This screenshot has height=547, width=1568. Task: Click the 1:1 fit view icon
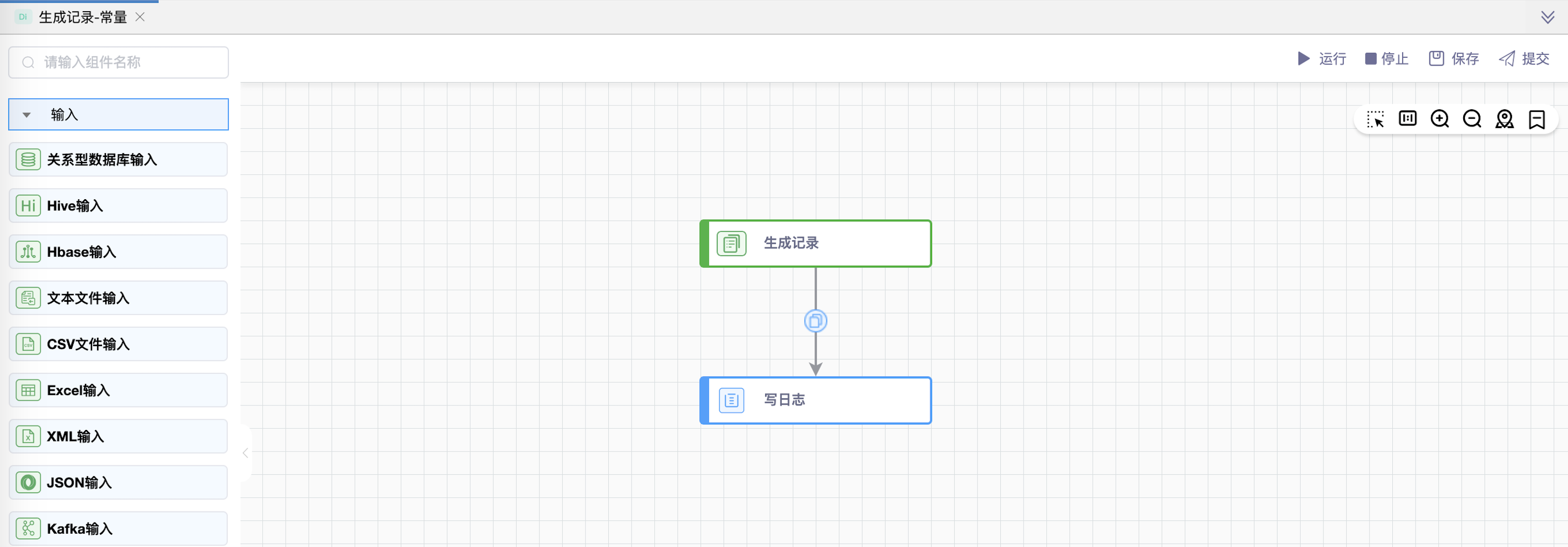1407,119
